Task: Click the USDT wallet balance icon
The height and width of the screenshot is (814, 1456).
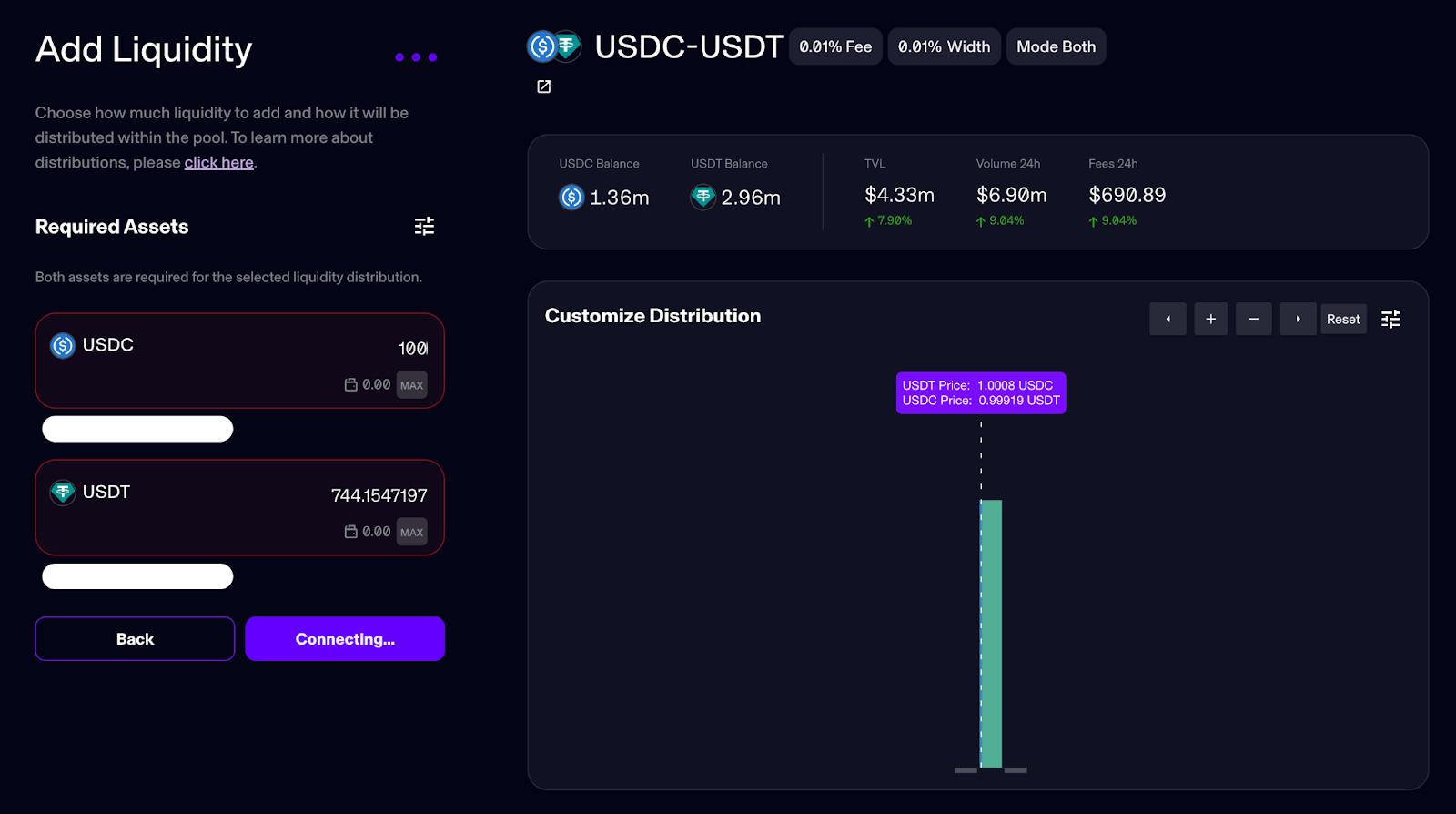Action: click(350, 532)
